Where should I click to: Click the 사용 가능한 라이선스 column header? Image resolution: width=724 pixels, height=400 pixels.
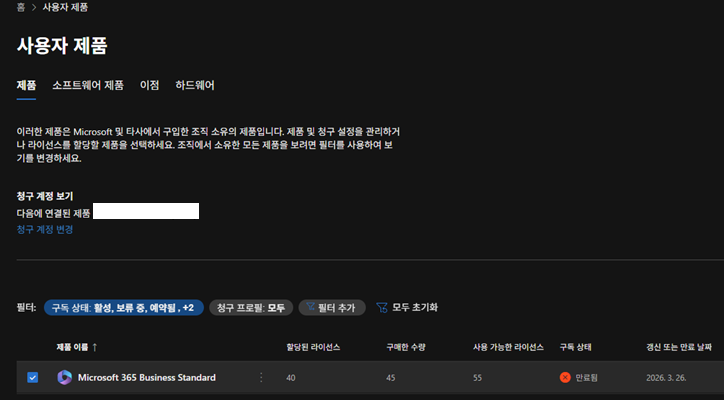(x=508, y=347)
